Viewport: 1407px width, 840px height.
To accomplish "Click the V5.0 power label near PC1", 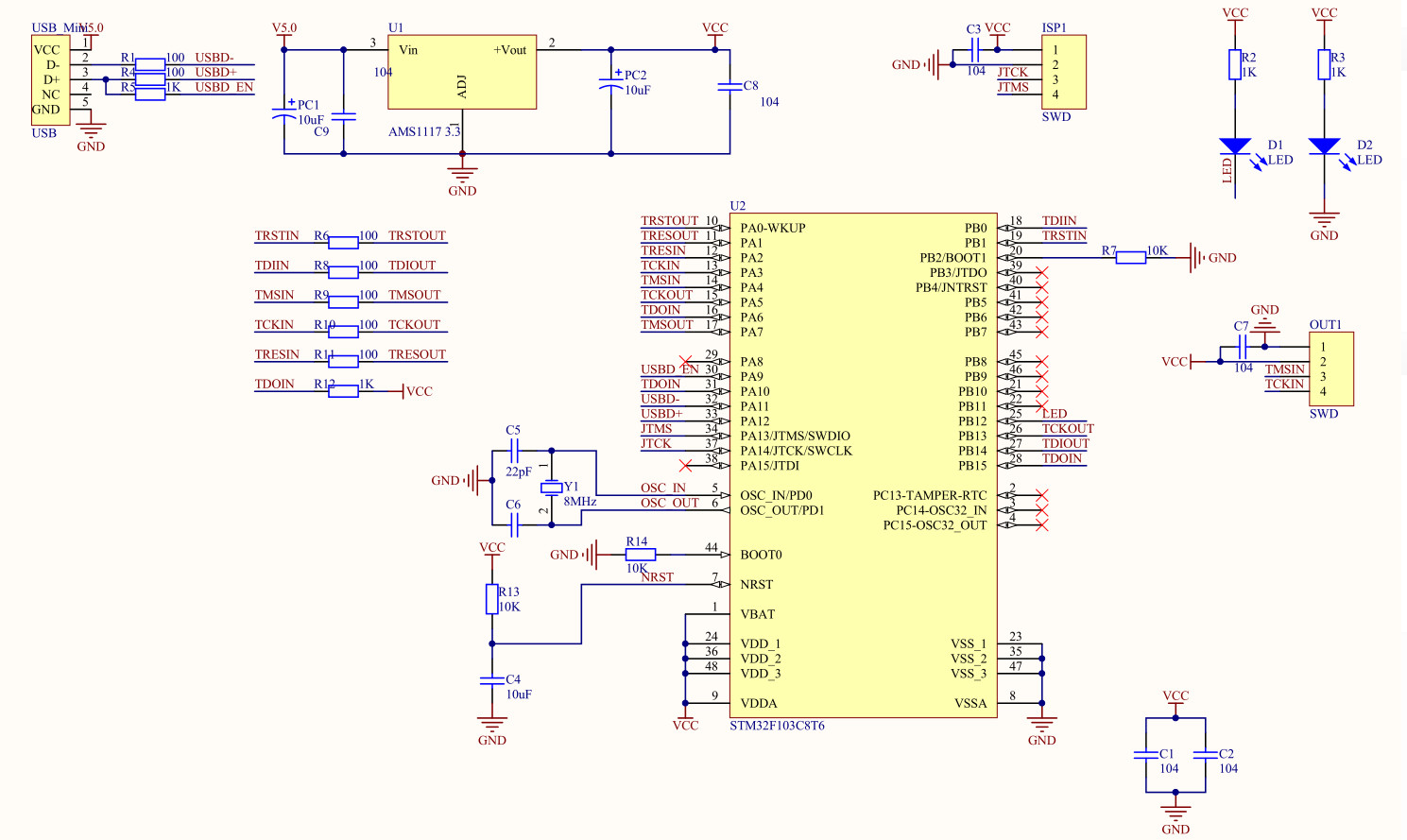I will [283, 27].
